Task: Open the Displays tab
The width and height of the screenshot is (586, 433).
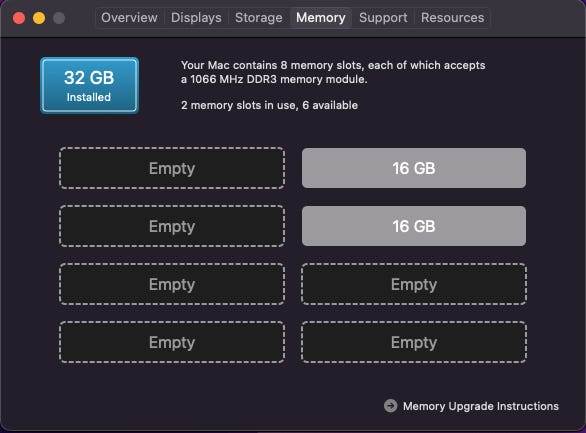Action: pyautogui.click(x=196, y=18)
